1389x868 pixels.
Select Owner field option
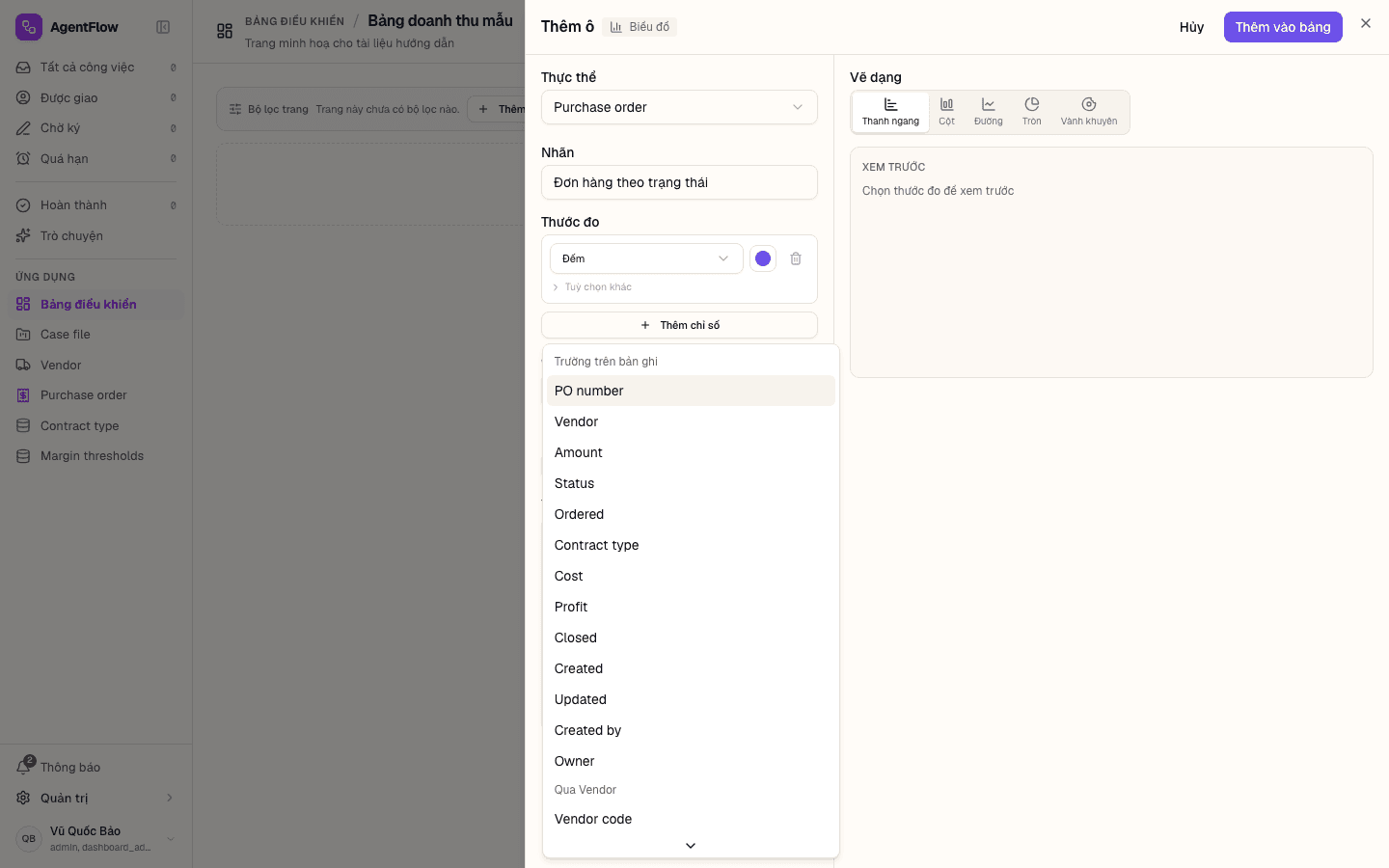click(x=691, y=761)
